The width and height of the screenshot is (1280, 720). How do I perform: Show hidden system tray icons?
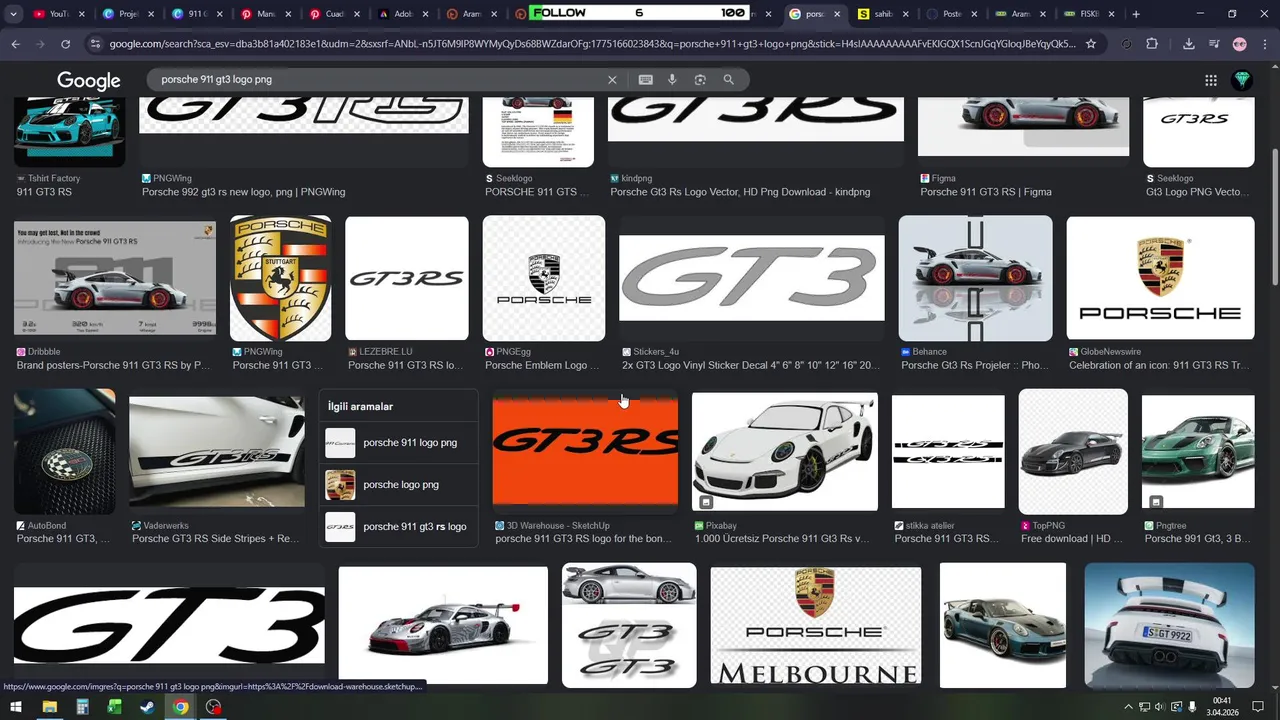click(x=1128, y=707)
